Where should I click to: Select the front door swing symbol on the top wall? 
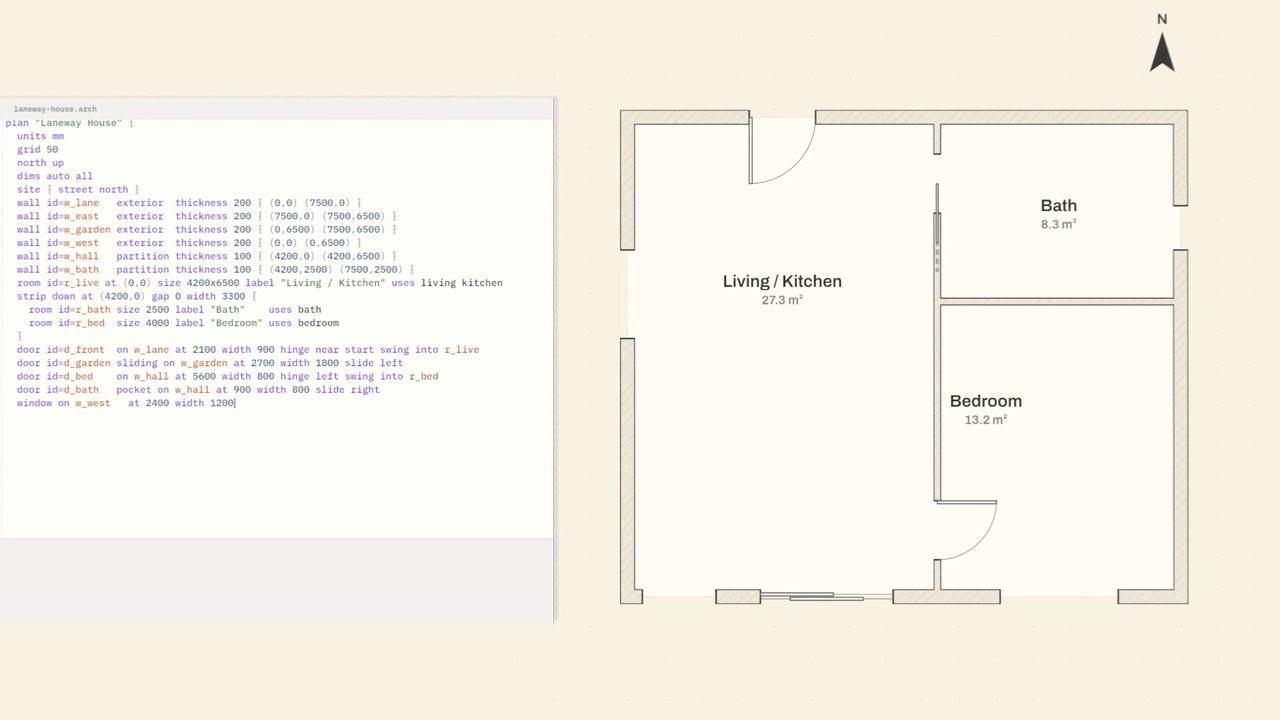click(x=783, y=150)
